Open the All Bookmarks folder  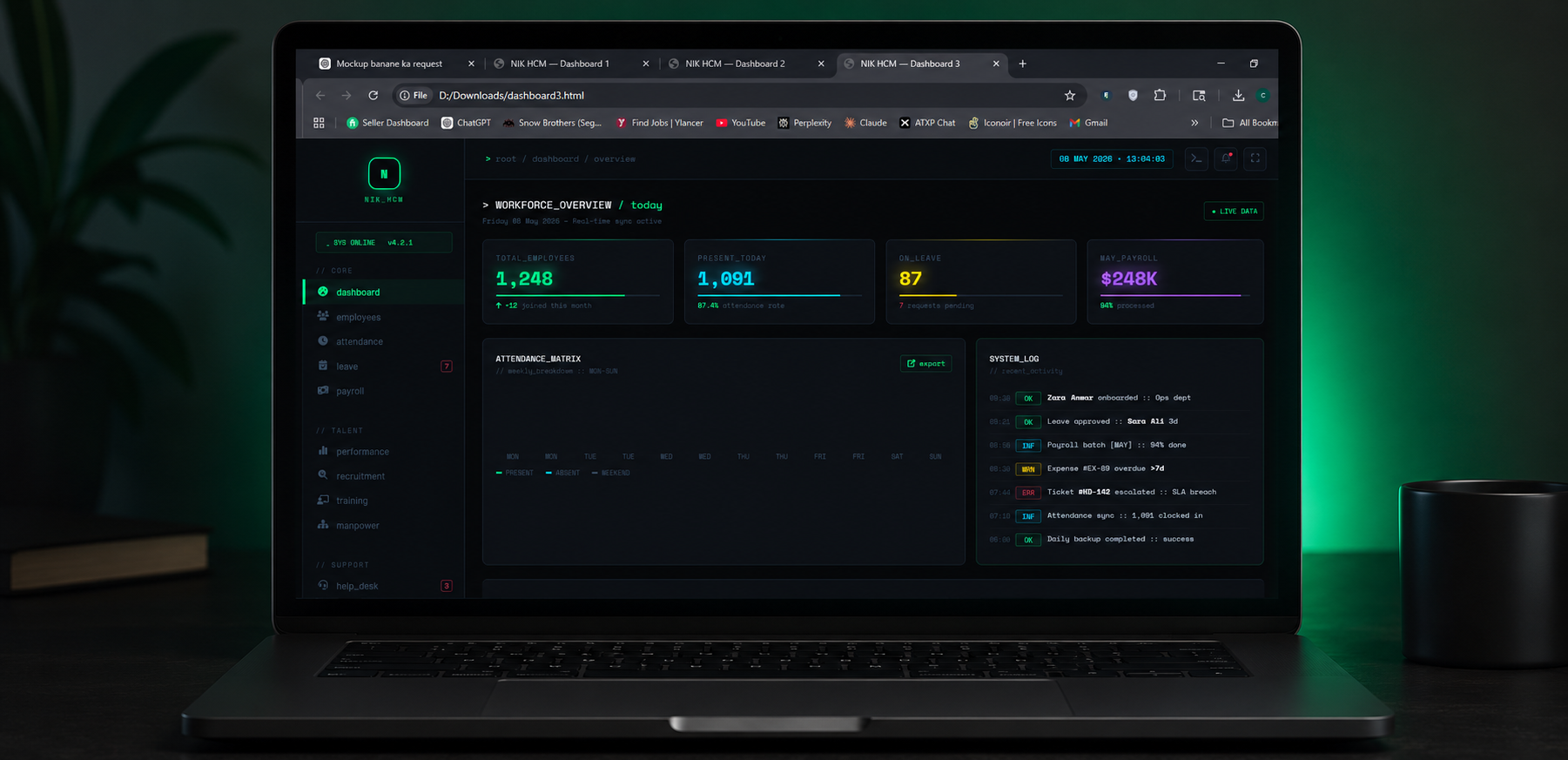pos(1249,123)
